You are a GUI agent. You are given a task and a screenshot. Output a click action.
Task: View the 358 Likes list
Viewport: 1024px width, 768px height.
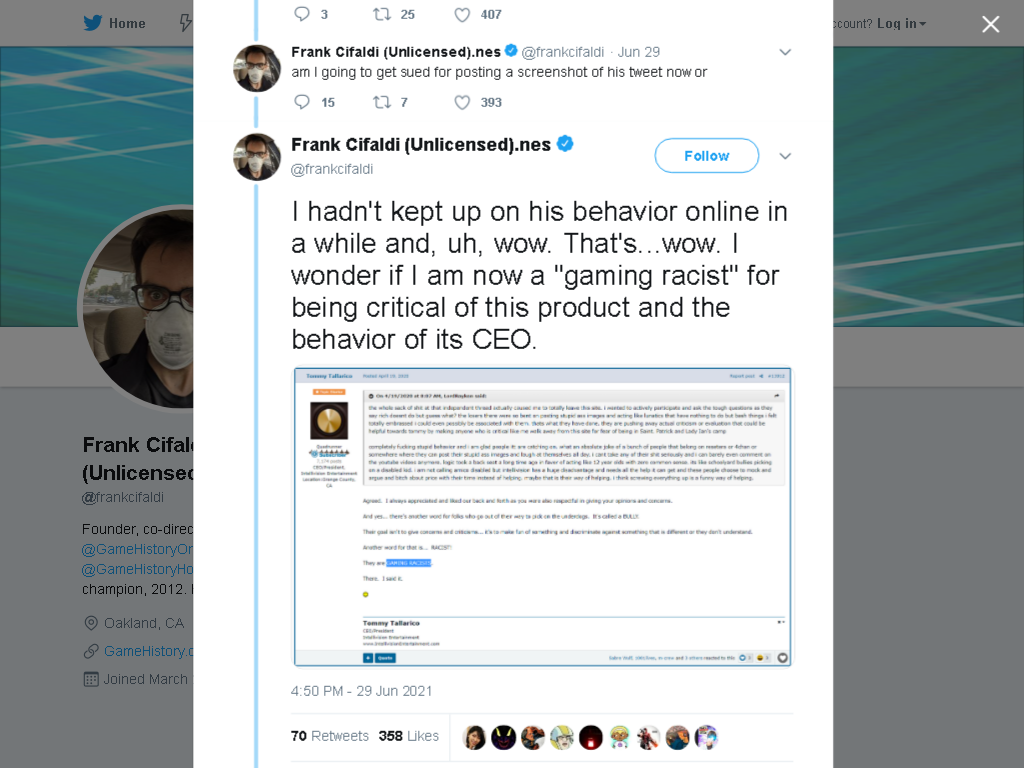pyautogui.click(x=409, y=736)
